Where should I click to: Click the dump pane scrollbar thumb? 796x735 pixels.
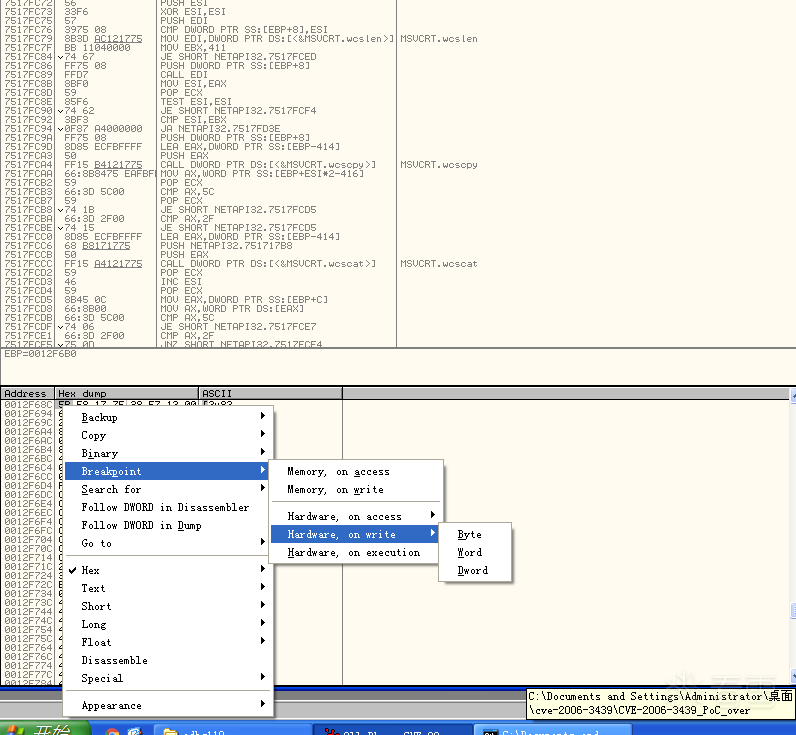[793, 611]
